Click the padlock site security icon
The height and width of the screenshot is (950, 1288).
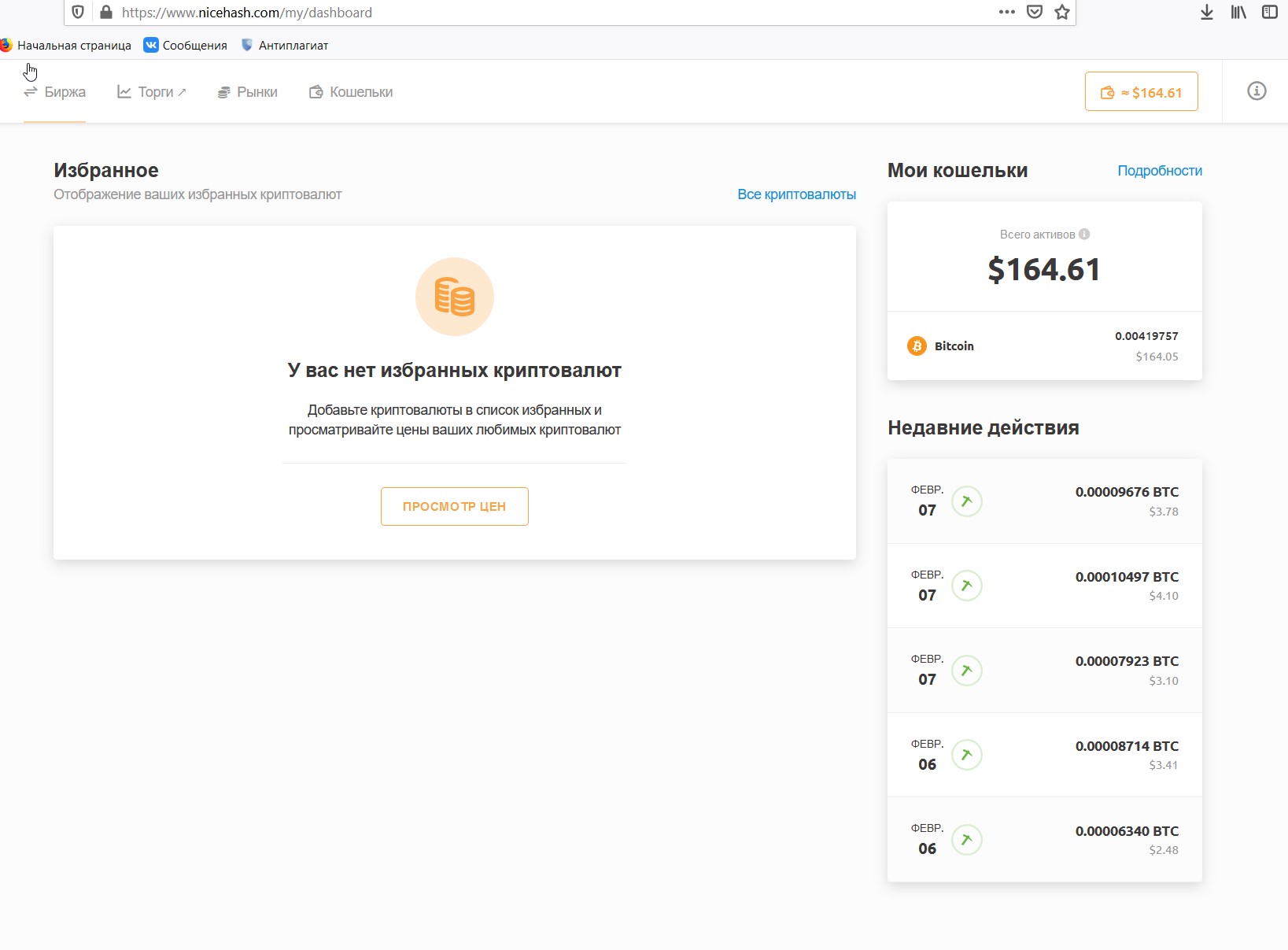pyautogui.click(x=105, y=13)
